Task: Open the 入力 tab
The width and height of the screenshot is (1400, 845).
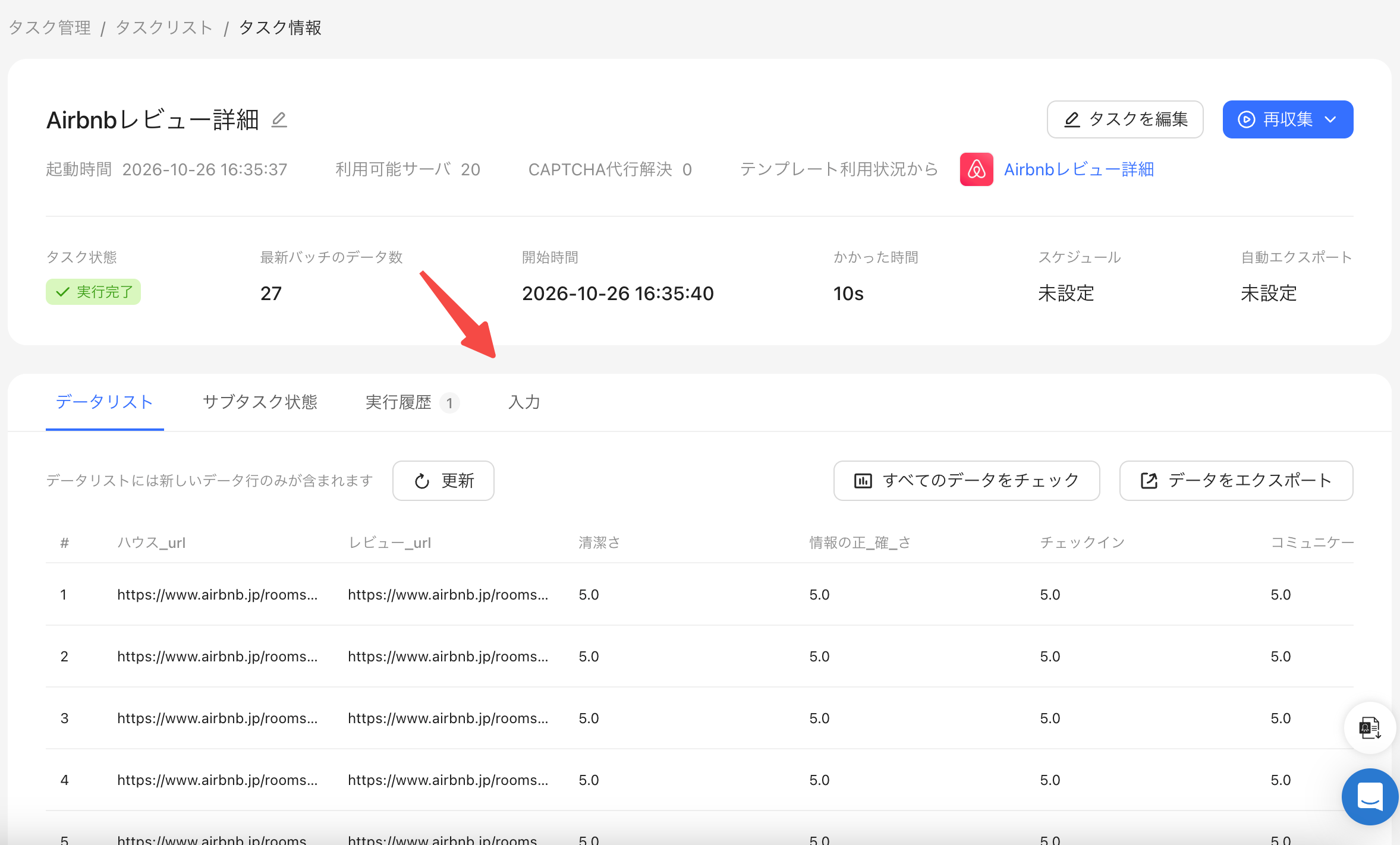Action: [524, 402]
